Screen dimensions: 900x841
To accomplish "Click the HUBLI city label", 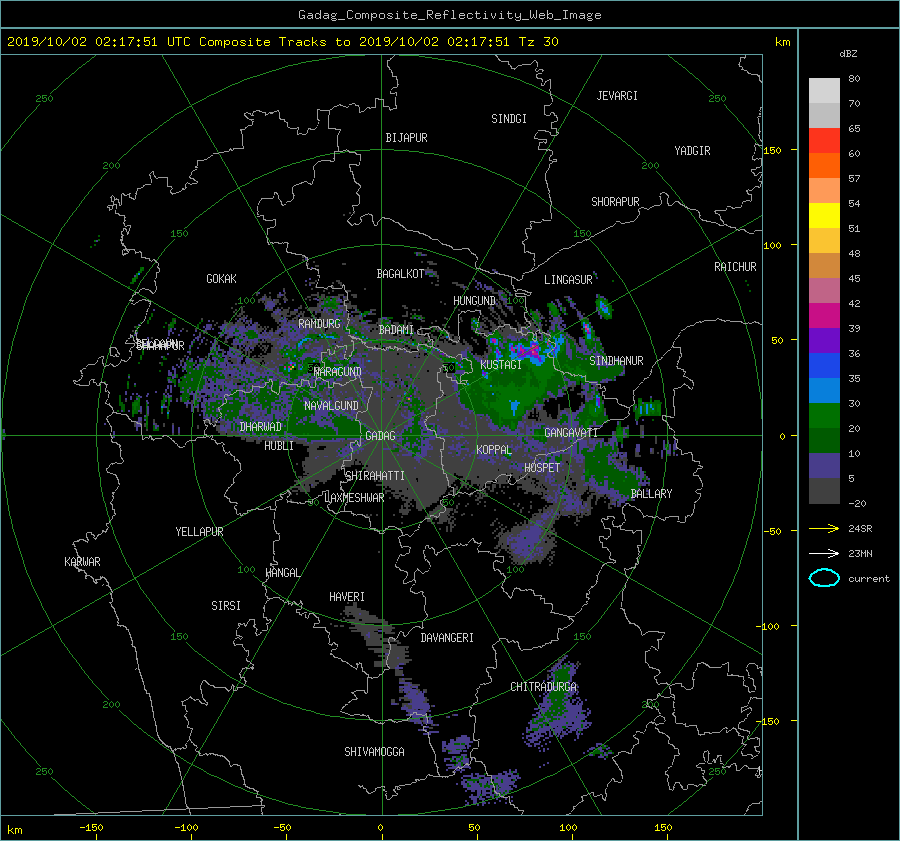I will coord(279,446).
